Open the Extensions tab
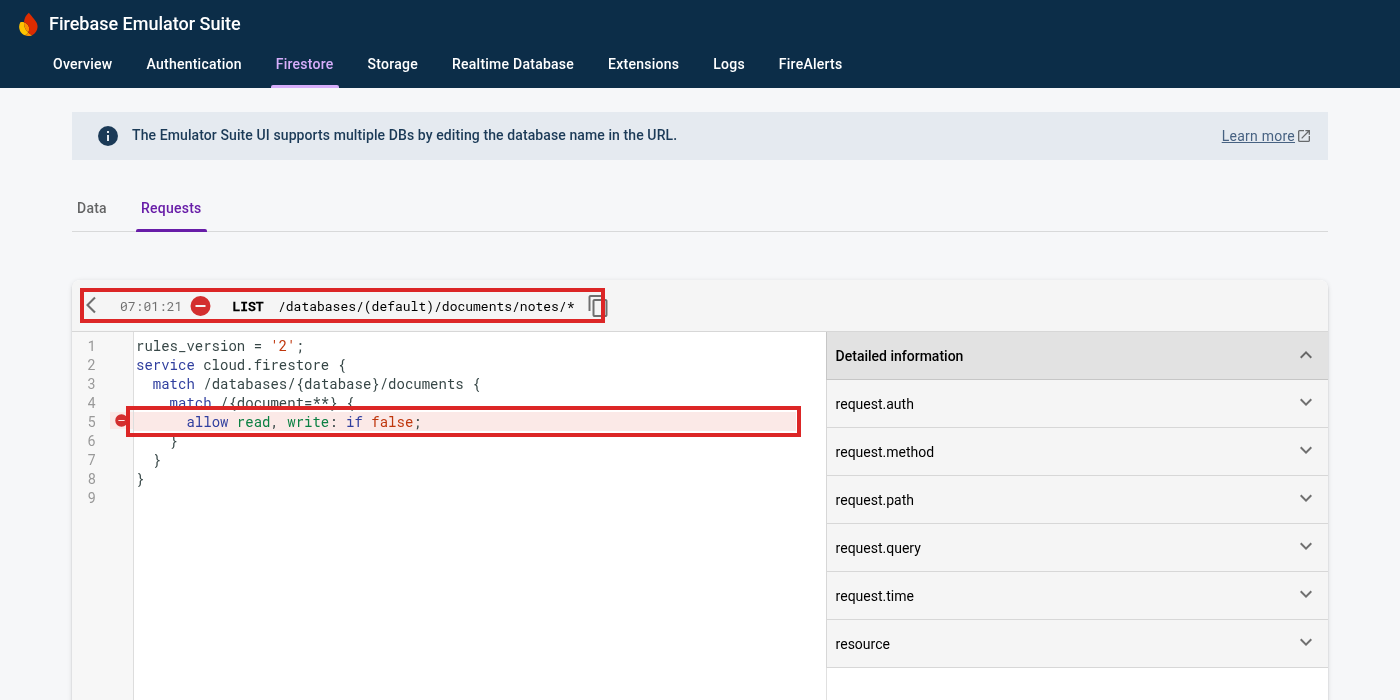The image size is (1400, 700). (643, 64)
